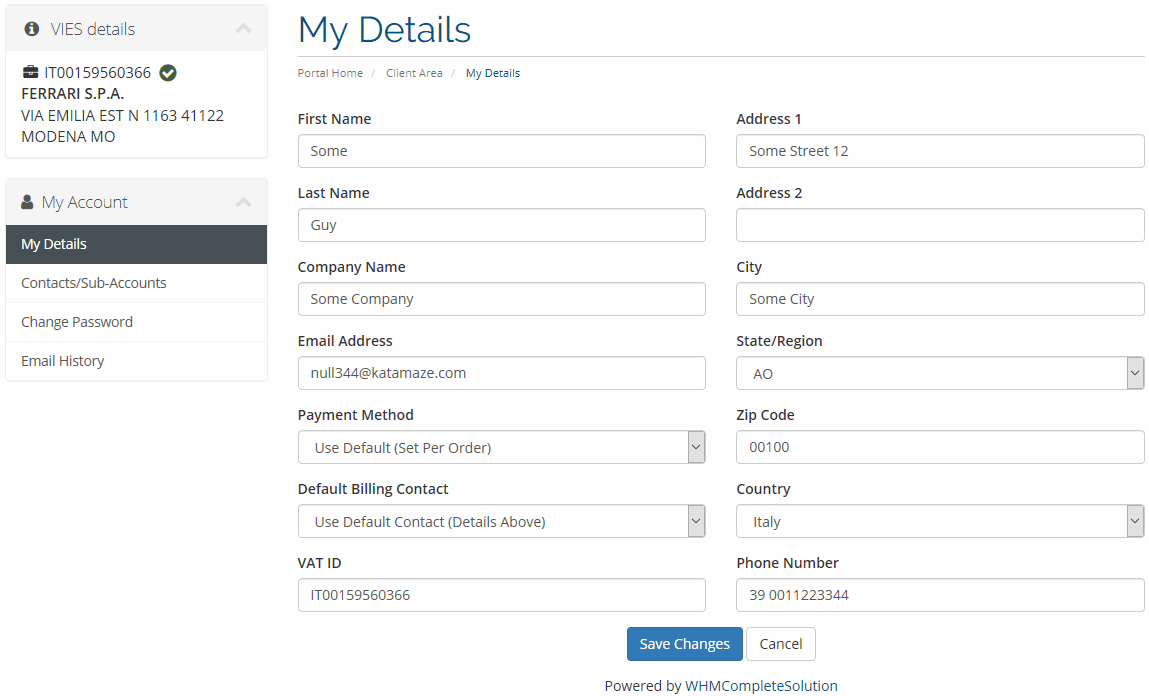
Task: Select My Details in sidebar menu
Action: pos(136,244)
